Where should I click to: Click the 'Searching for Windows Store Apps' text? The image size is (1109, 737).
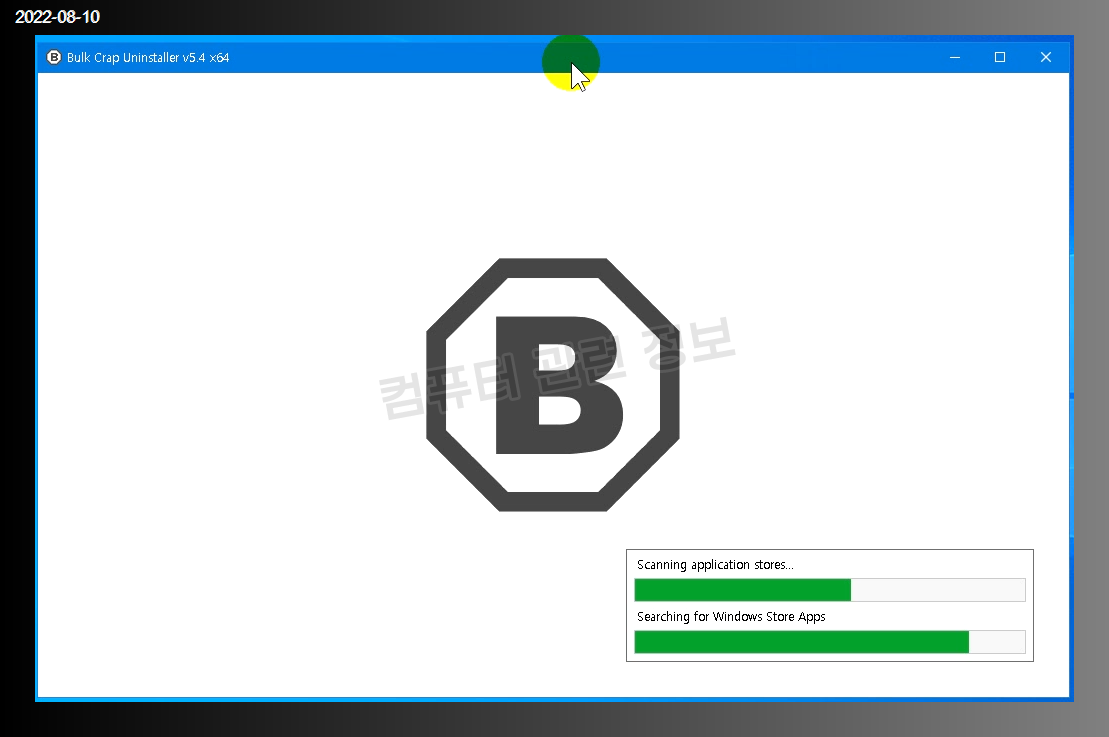point(731,617)
